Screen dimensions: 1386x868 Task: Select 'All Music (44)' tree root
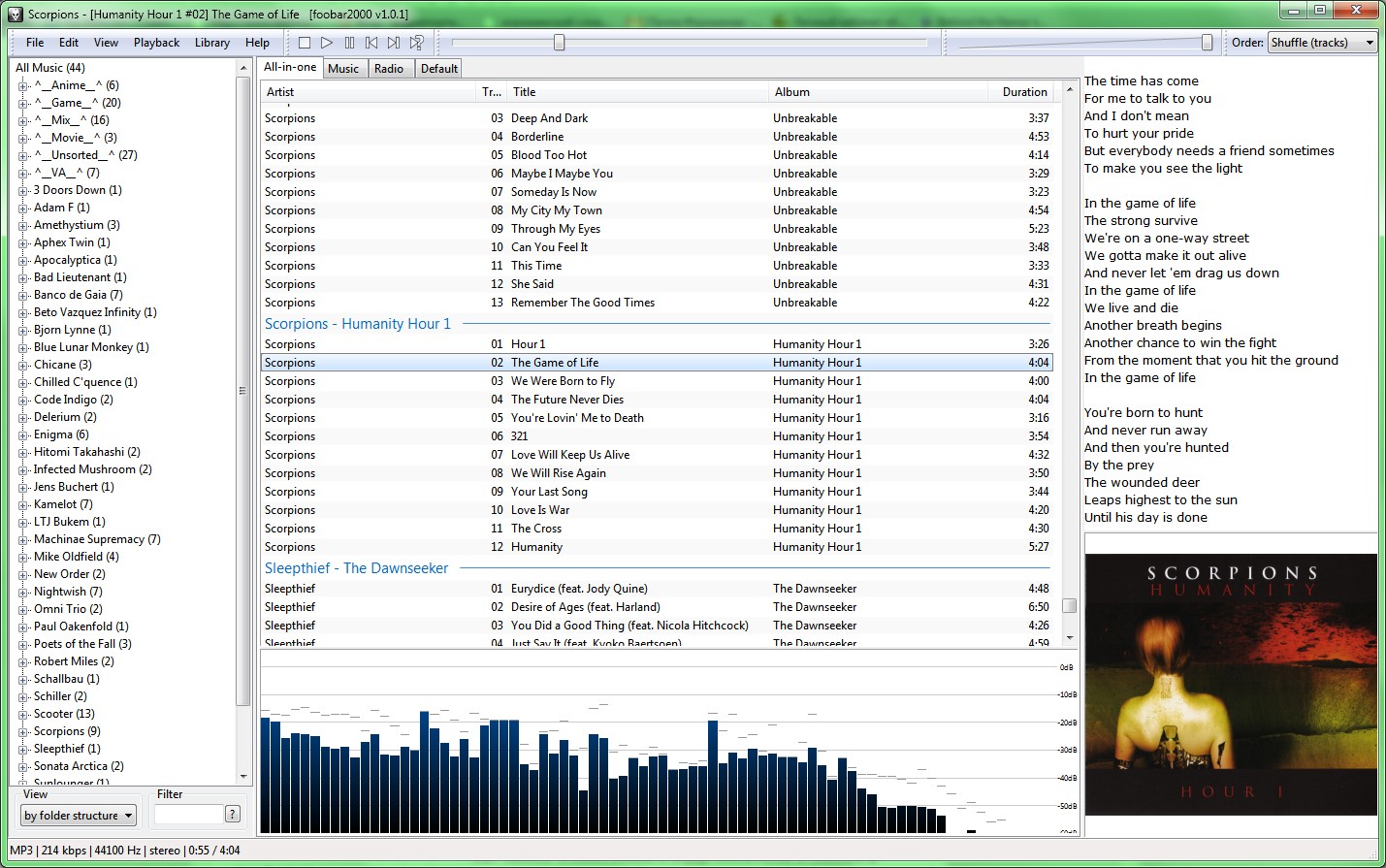pos(50,68)
